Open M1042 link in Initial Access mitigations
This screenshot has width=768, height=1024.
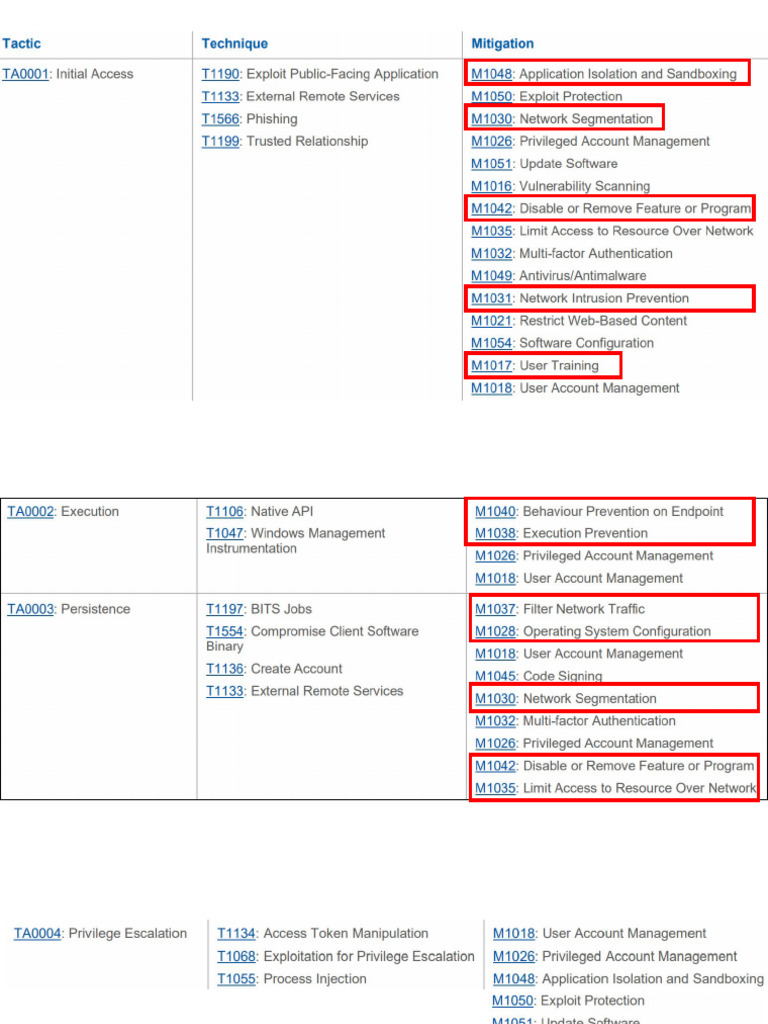pos(492,208)
